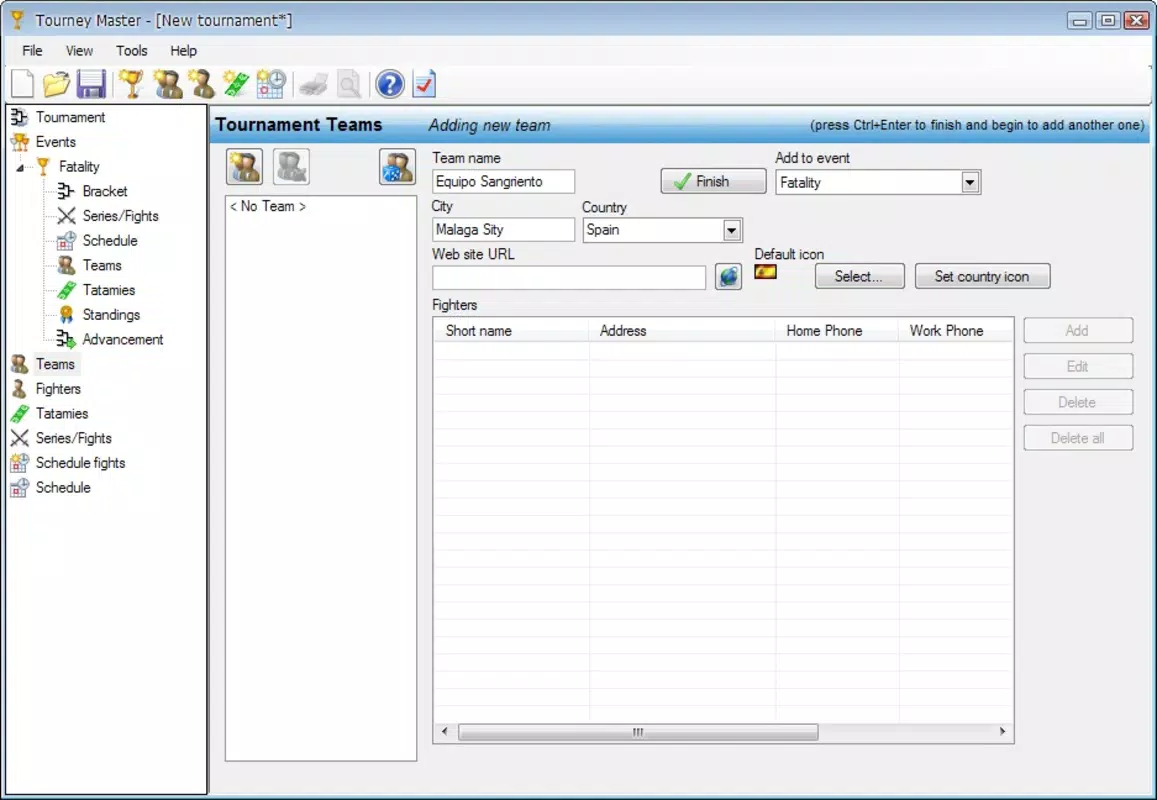Click the Edit fighter button
This screenshot has width=1157, height=800.
[x=1078, y=367]
